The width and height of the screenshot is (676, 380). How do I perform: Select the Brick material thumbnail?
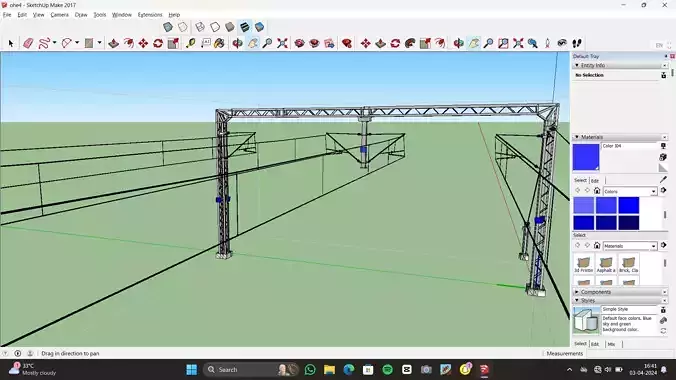(629, 264)
